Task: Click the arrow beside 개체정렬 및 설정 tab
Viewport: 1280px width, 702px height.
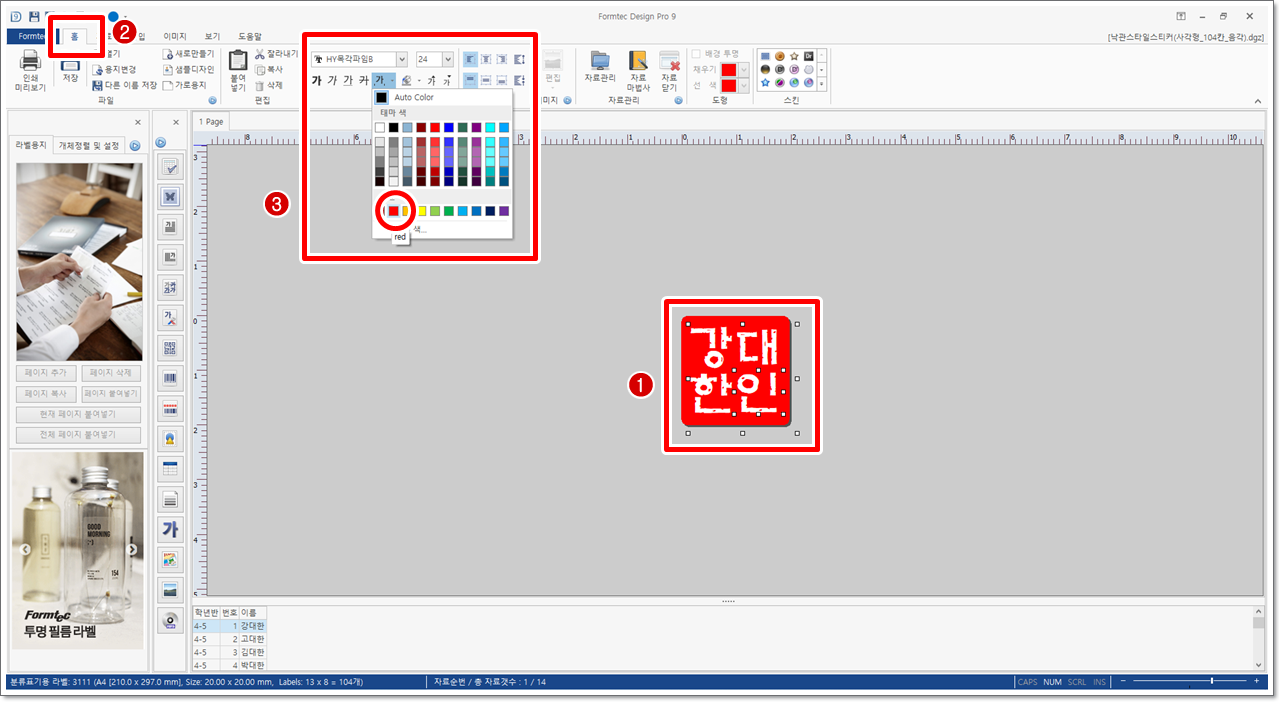Action: pyautogui.click(x=135, y=146)
